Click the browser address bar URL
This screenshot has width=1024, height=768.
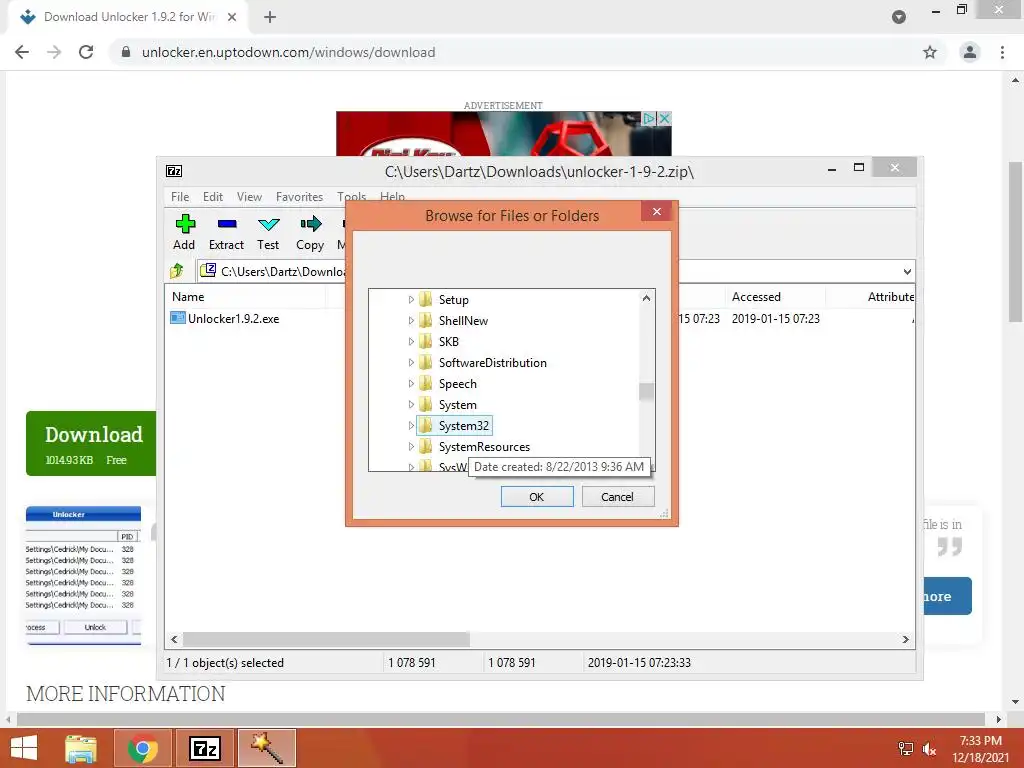tap(288, 52)
